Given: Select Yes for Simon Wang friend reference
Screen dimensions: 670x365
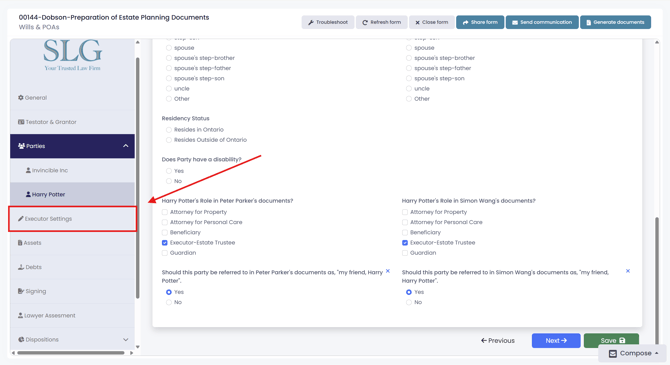Looking at the screenshot, I should coord(409,292).
